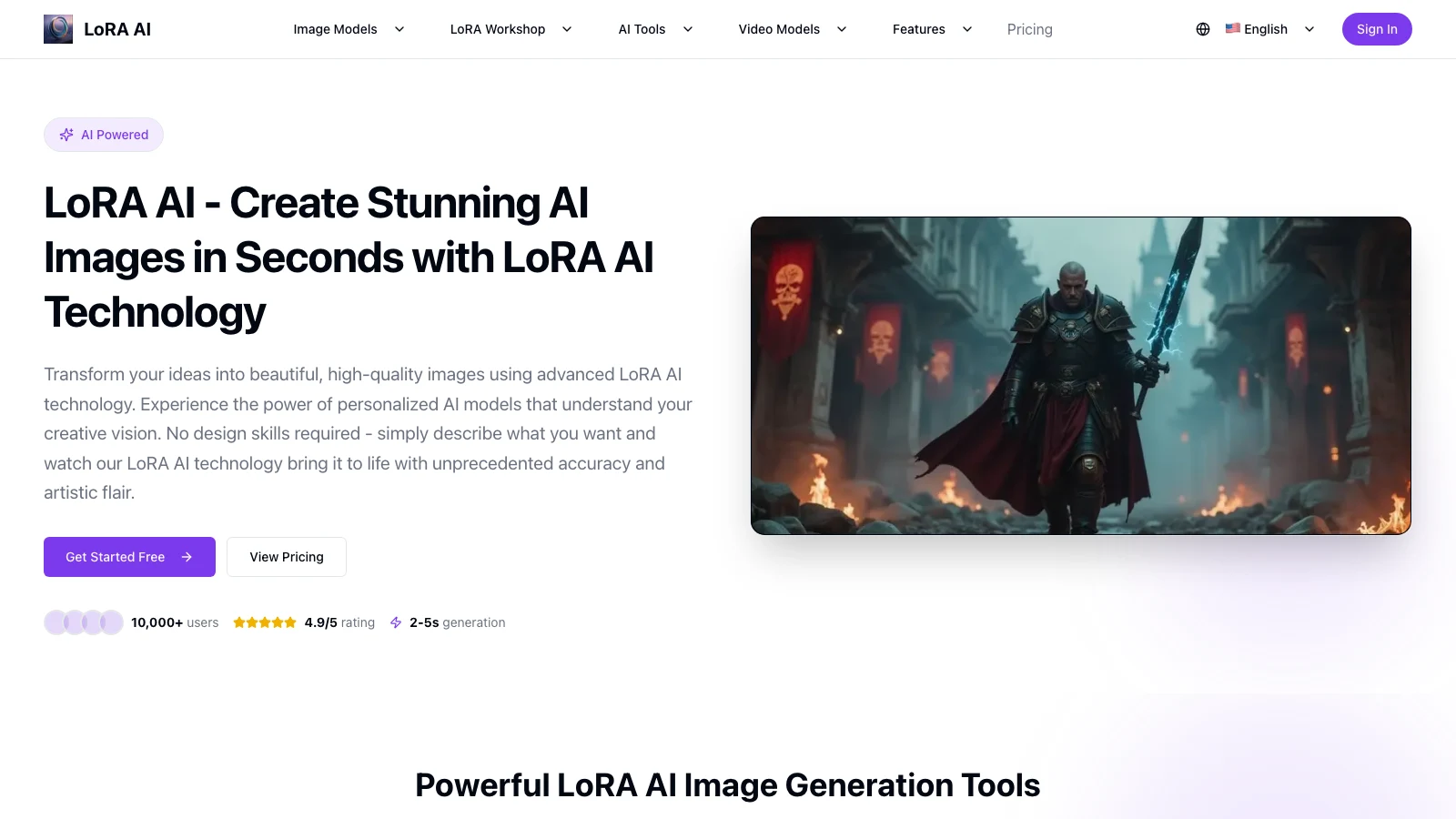Open the Image Models menu
Image resolution: width=1456 pixels, height=819 pixels.
point(335,29)
